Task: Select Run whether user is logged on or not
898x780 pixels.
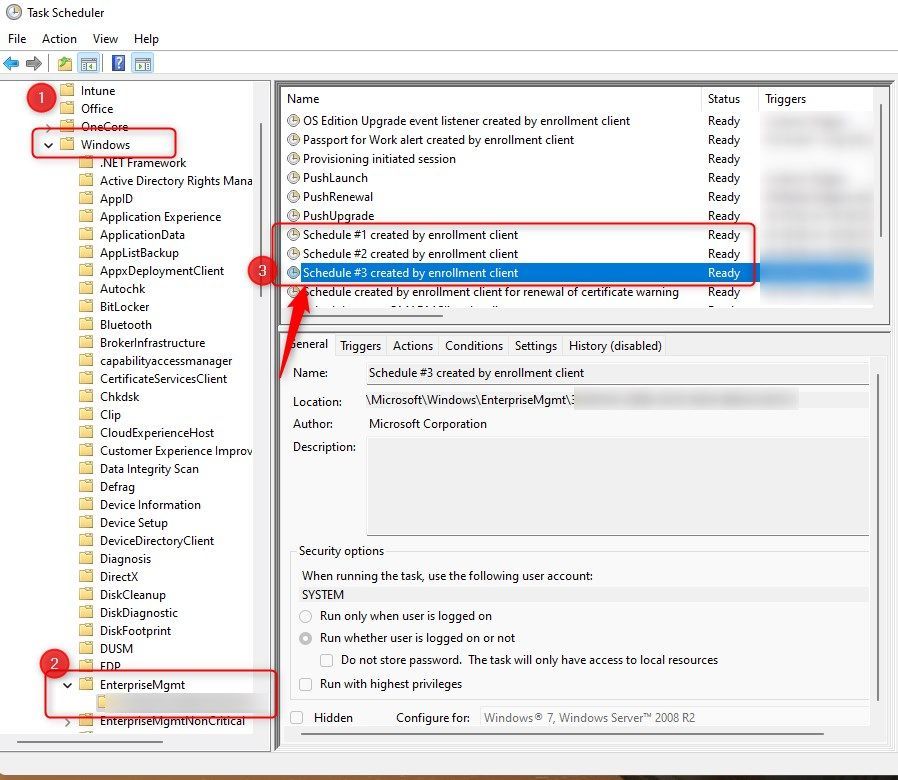Action: [x=306, y=638]
